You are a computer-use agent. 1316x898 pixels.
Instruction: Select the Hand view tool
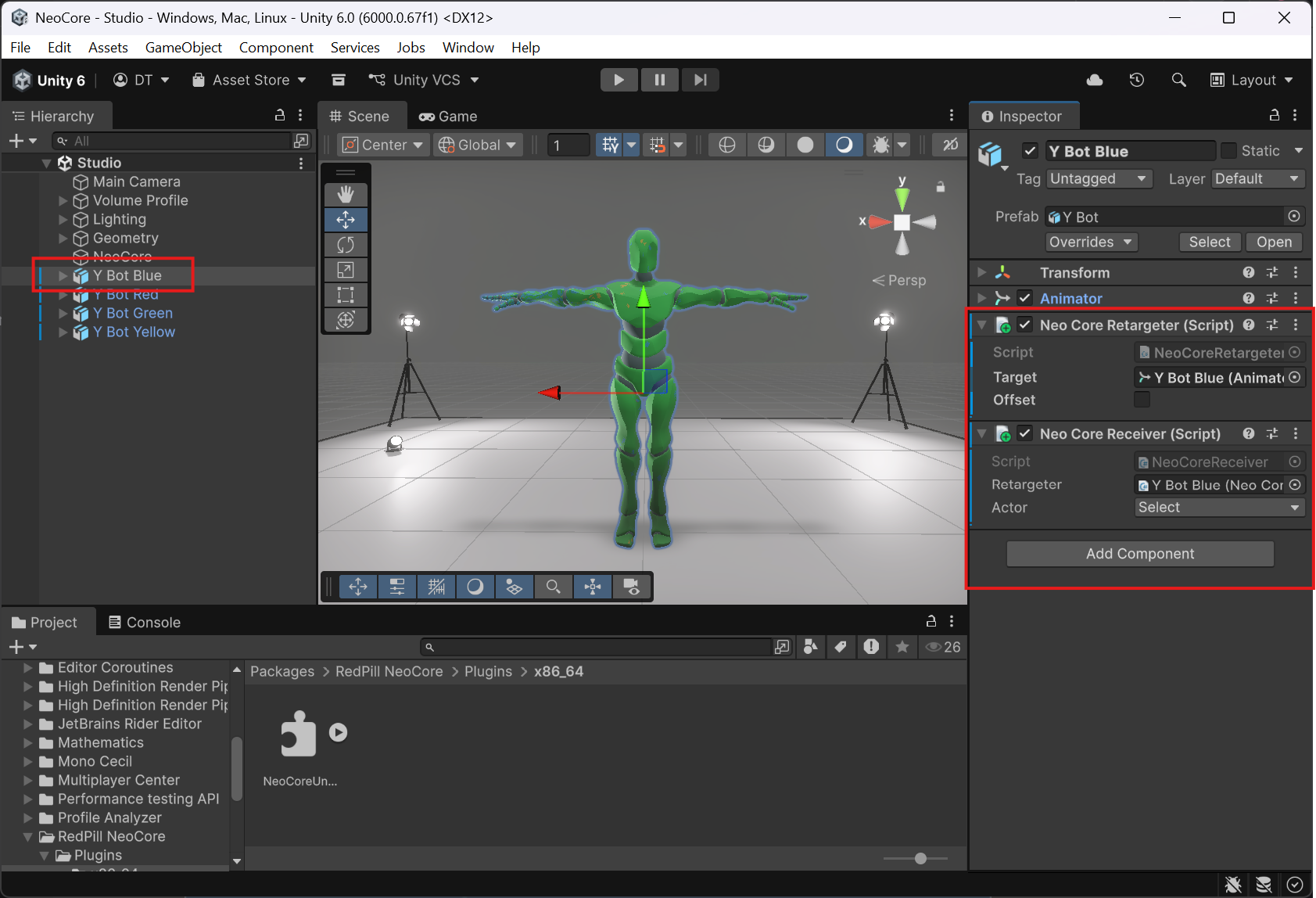[346, 194]
